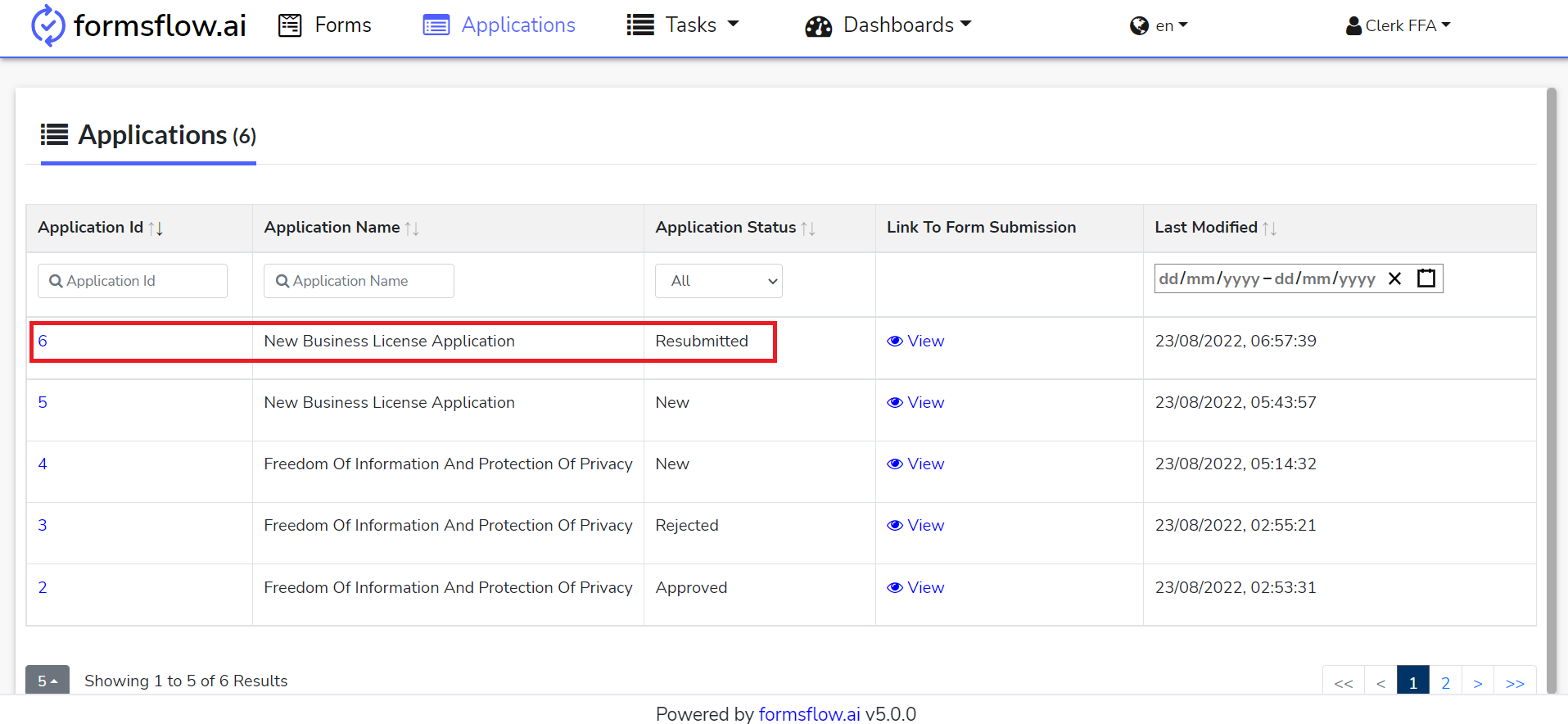This screenshot has height=724, width=1568.
Task: View submission for Approved application
Action: (x=915, y=587)
